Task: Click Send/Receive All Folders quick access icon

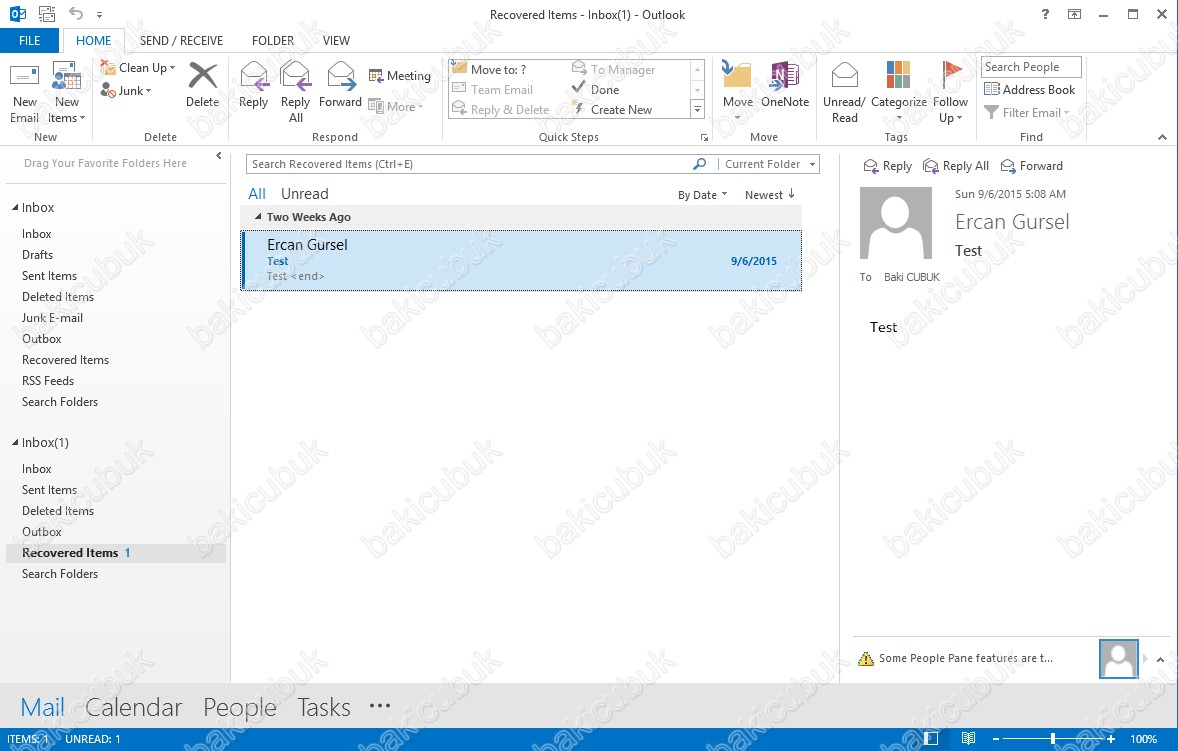Action: click(x=47, y=14)
